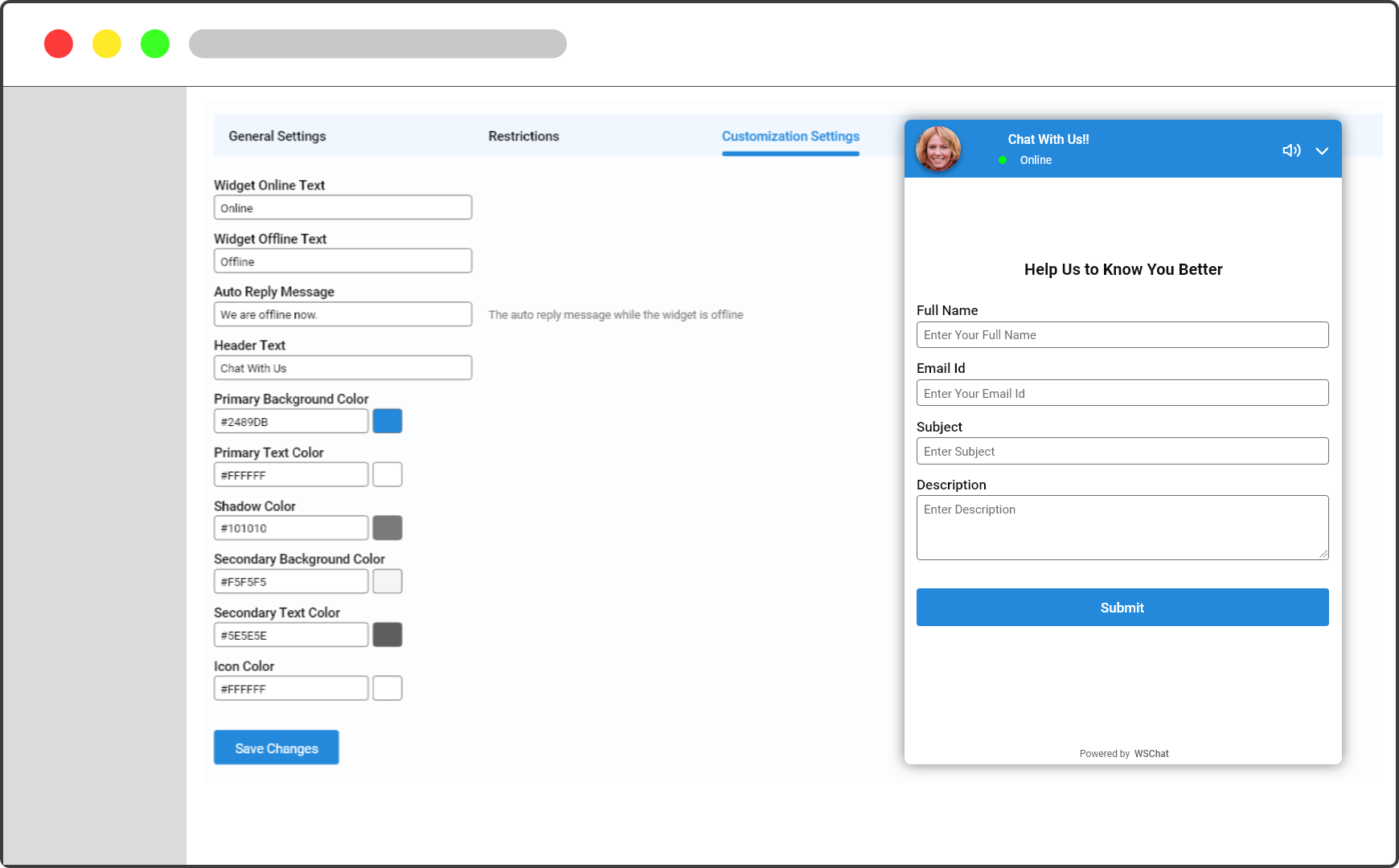Open the General Settings tab

pos(277,136)
